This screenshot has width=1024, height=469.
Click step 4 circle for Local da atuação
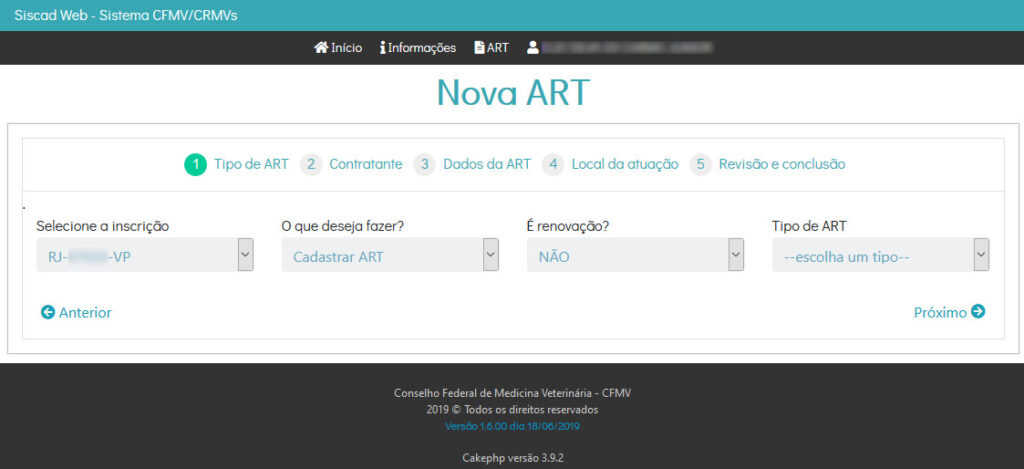pyautogui.click(x=553, y=165)
